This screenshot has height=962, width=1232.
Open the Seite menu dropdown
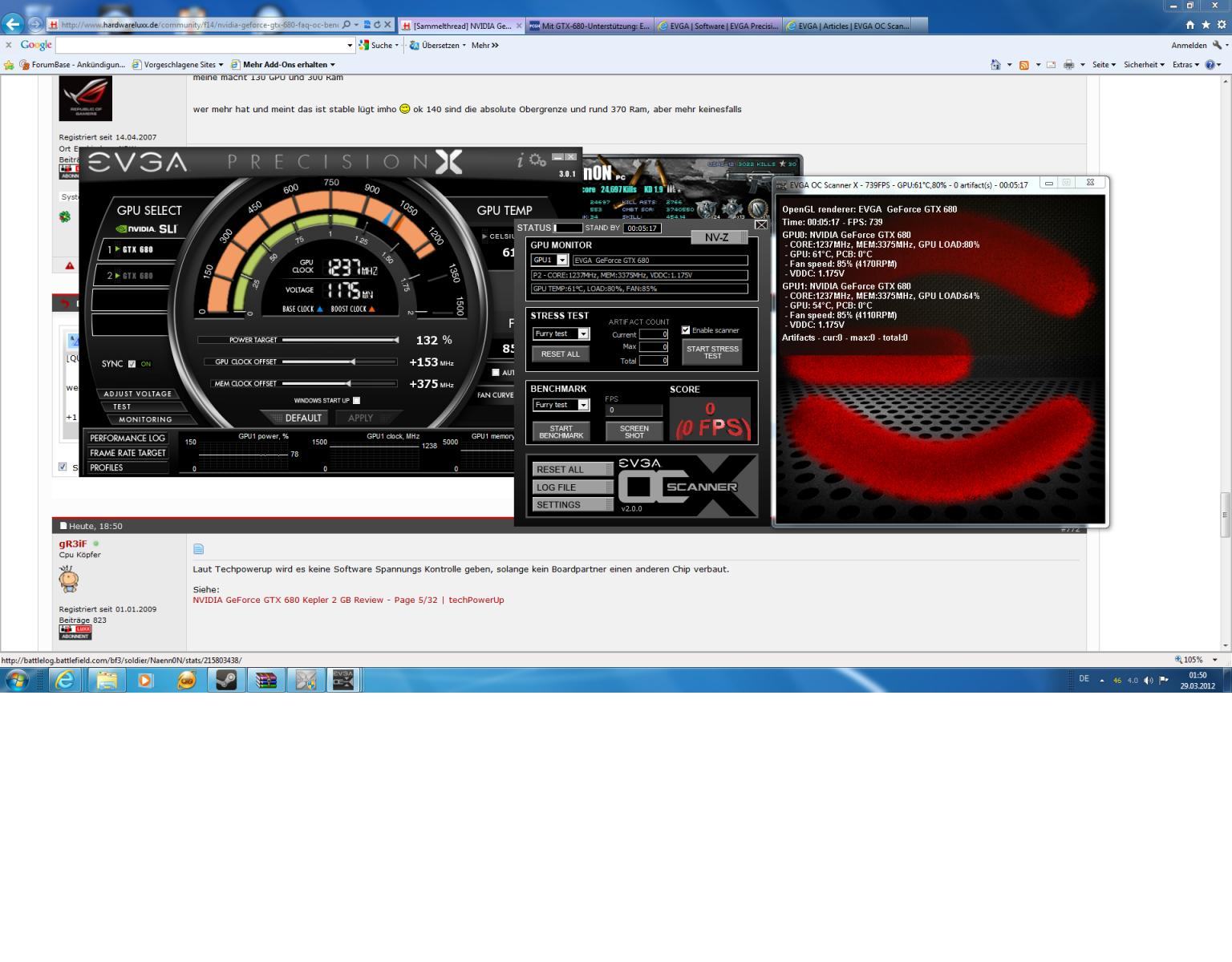tap(1104, 65)
